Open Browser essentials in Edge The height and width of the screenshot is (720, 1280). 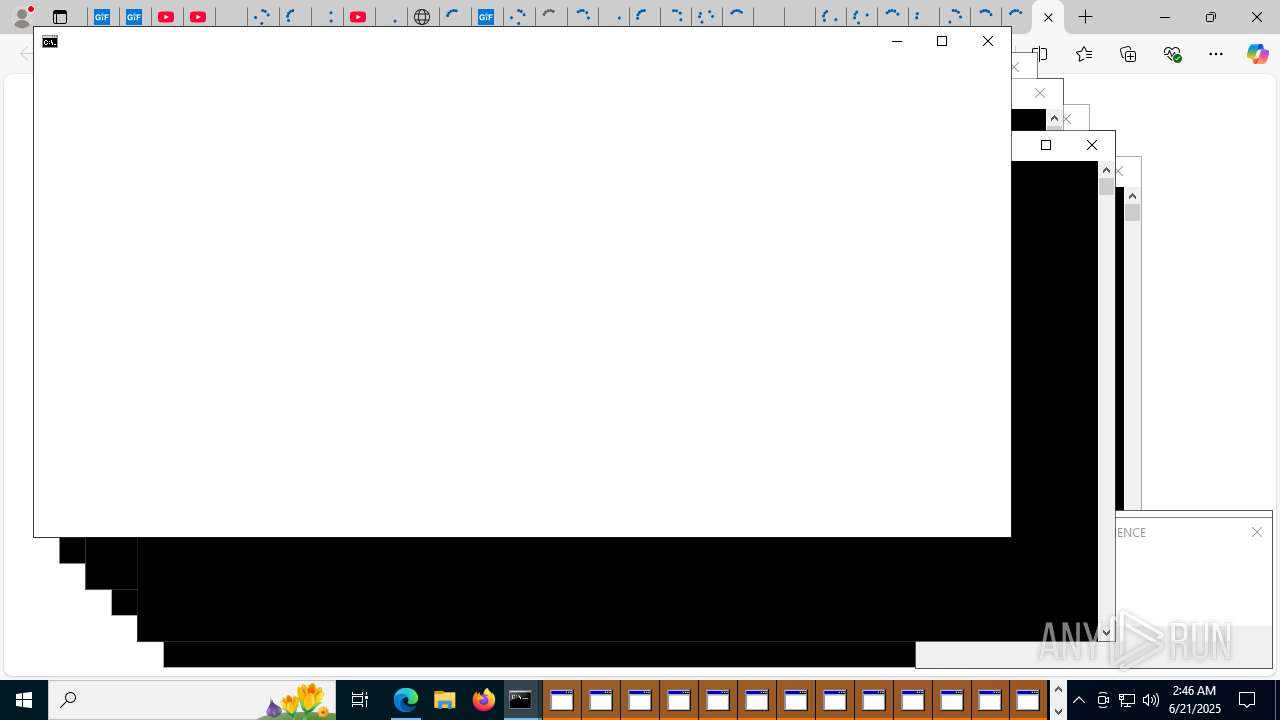(1172, 54)
